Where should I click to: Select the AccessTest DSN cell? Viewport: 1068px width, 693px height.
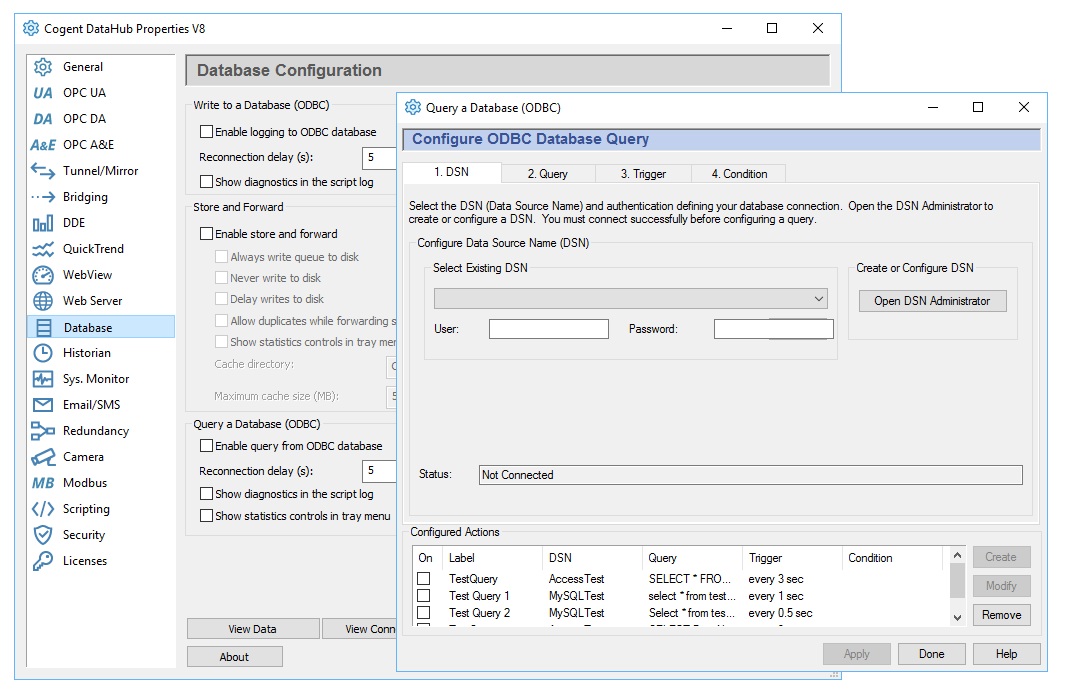[x=577, y=579]
